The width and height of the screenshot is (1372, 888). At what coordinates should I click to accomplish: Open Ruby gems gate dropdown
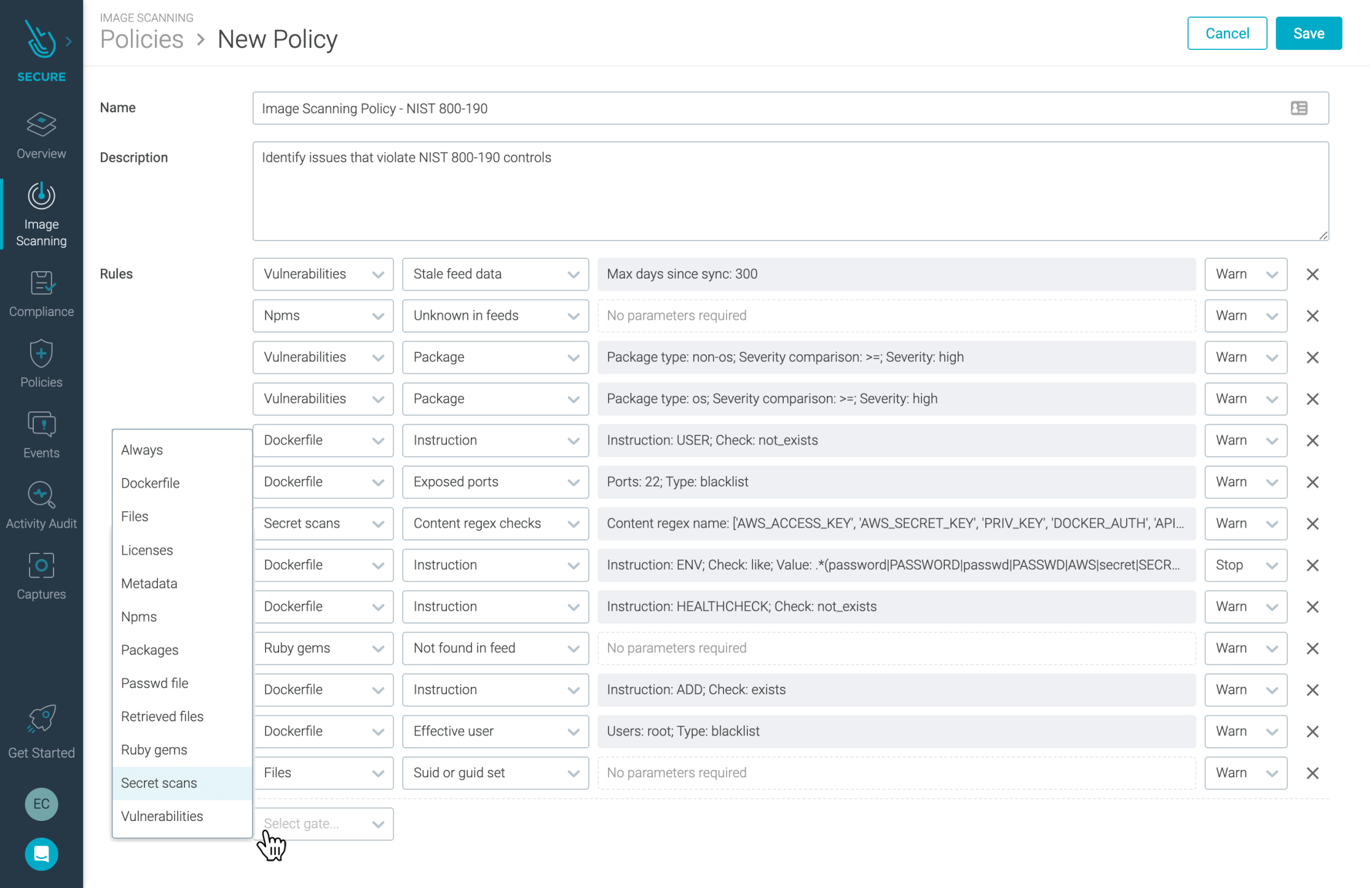pyautogui.click(x=323, y=648)
